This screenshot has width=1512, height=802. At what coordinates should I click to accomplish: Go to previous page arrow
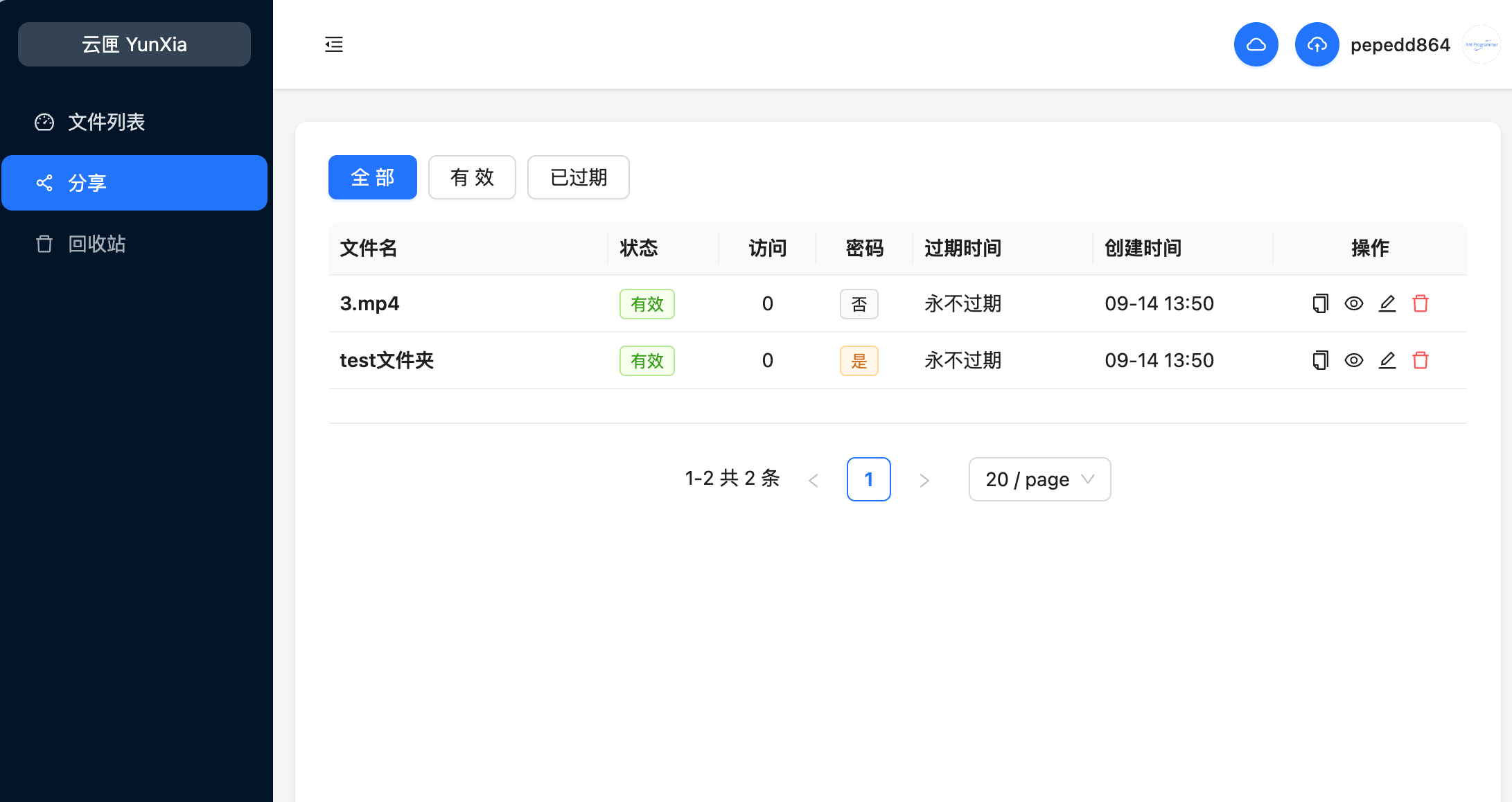point(814,480)
